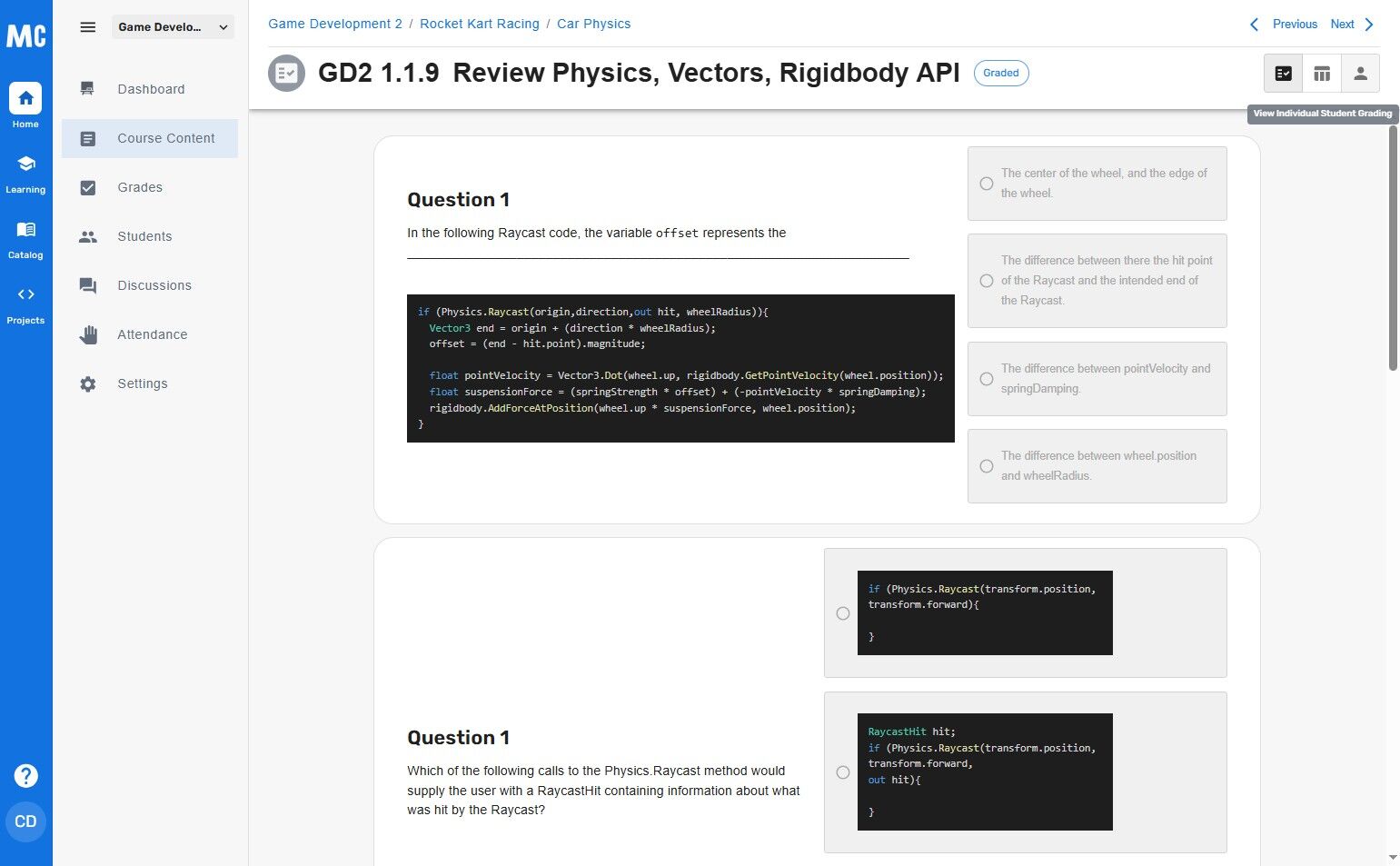Toggle the hamburger menu icon
The height and width of the screenshot is (866, 1400).
tap(88, 27)
